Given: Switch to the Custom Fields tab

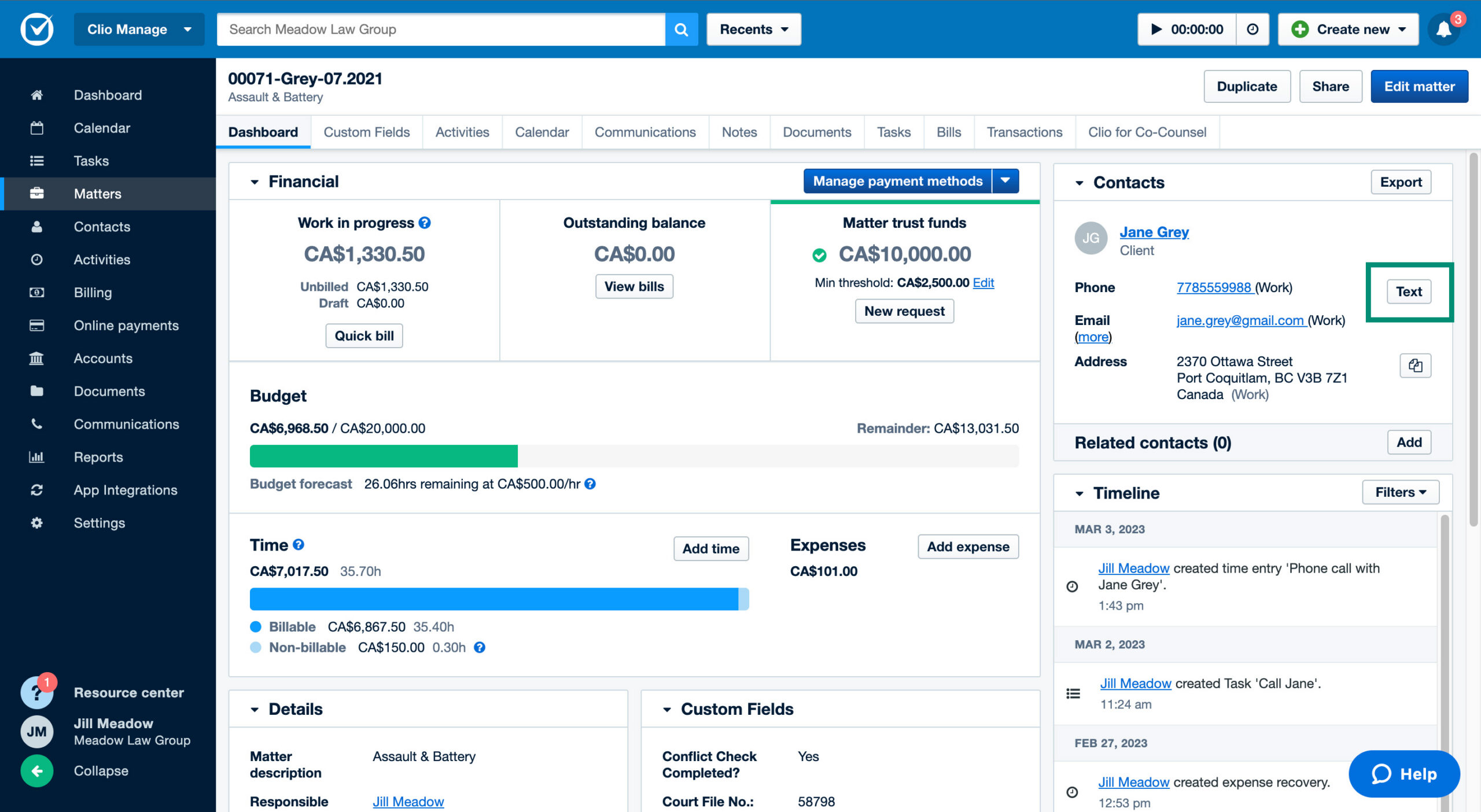Looking at the screenshot, I should point(366,132).
